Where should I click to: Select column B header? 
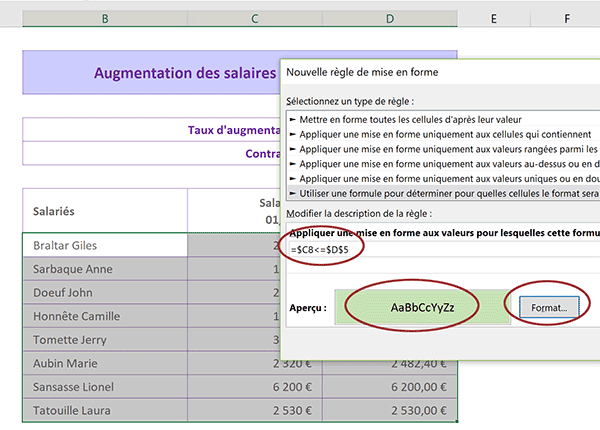[105, 18]
